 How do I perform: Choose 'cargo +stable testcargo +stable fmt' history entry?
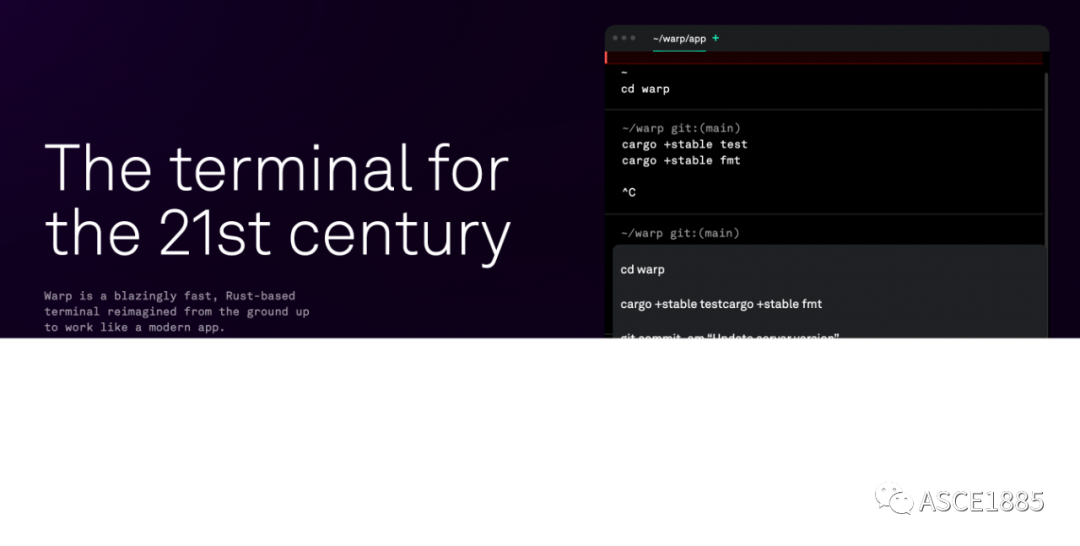[x=721, y=304]
